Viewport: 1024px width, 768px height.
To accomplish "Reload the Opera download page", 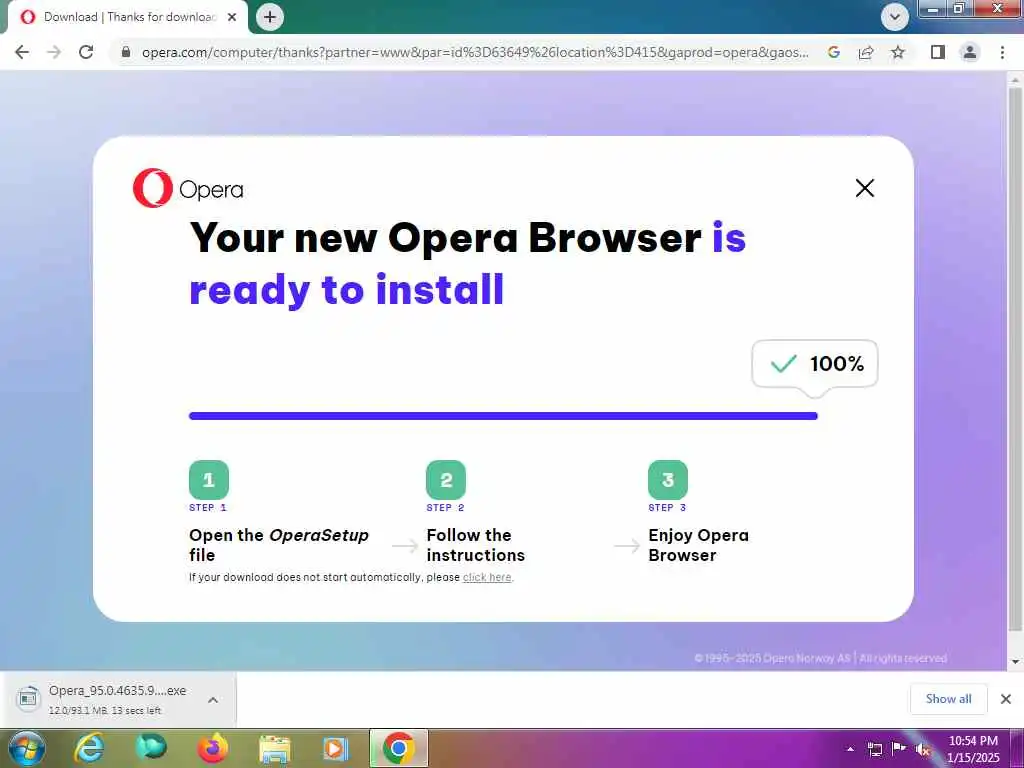I will point(86,52).
